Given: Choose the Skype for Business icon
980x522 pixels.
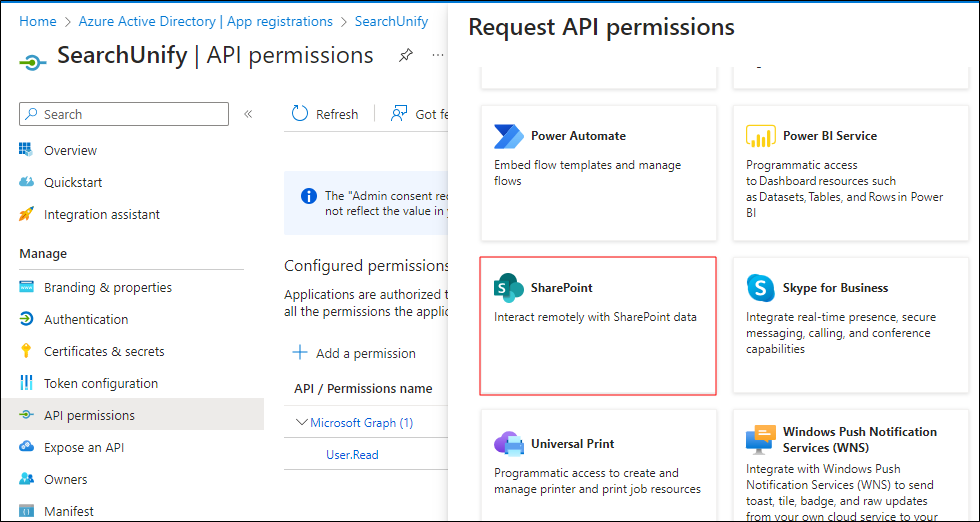Looking at the screenshot, I should tap(761, 288).
